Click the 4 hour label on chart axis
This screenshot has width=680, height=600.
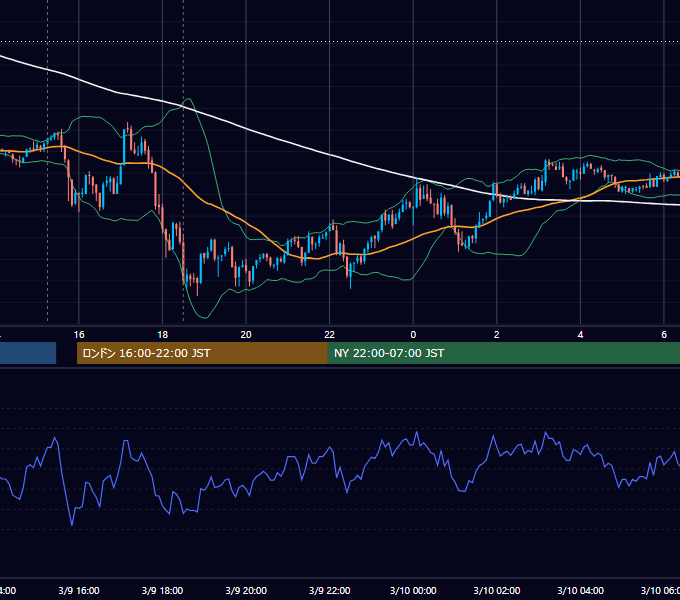point(580,335)
